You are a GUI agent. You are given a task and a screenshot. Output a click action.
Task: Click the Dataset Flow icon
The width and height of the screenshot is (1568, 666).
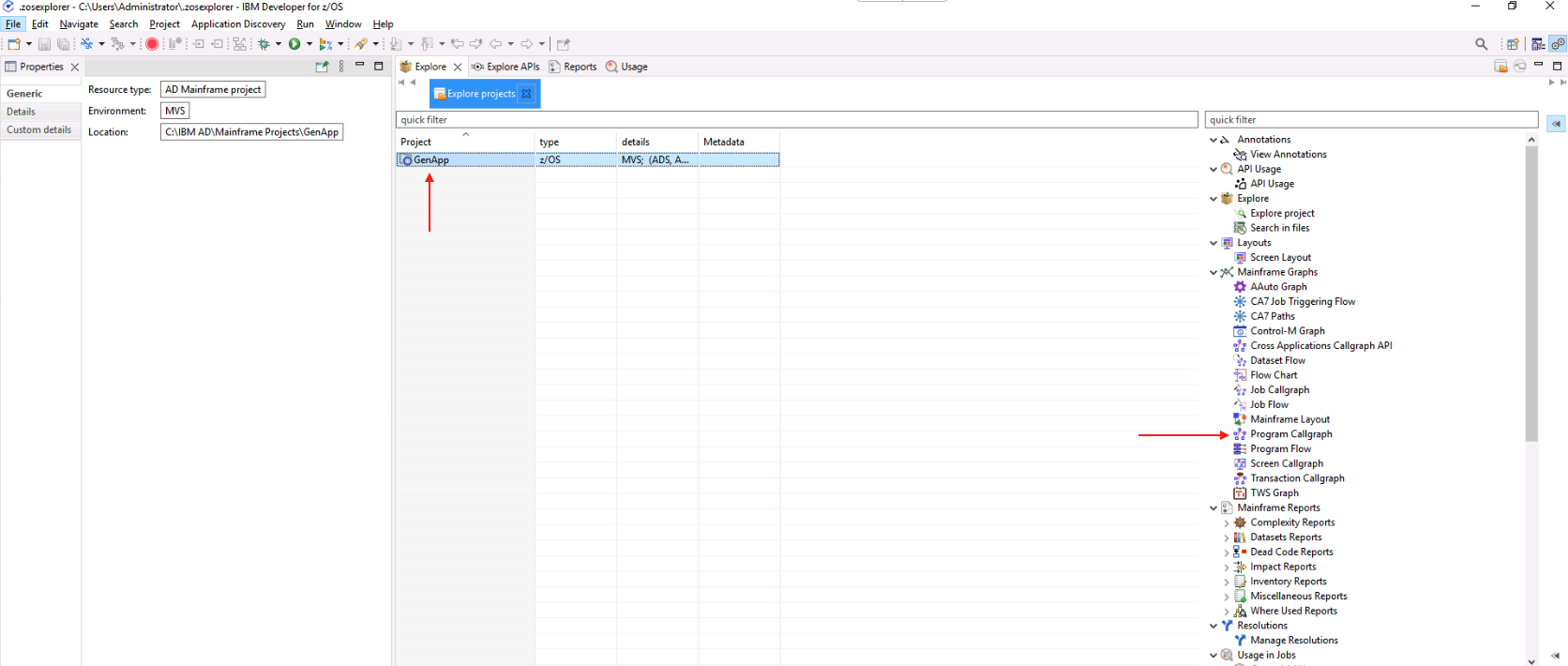coord(1240,360)
